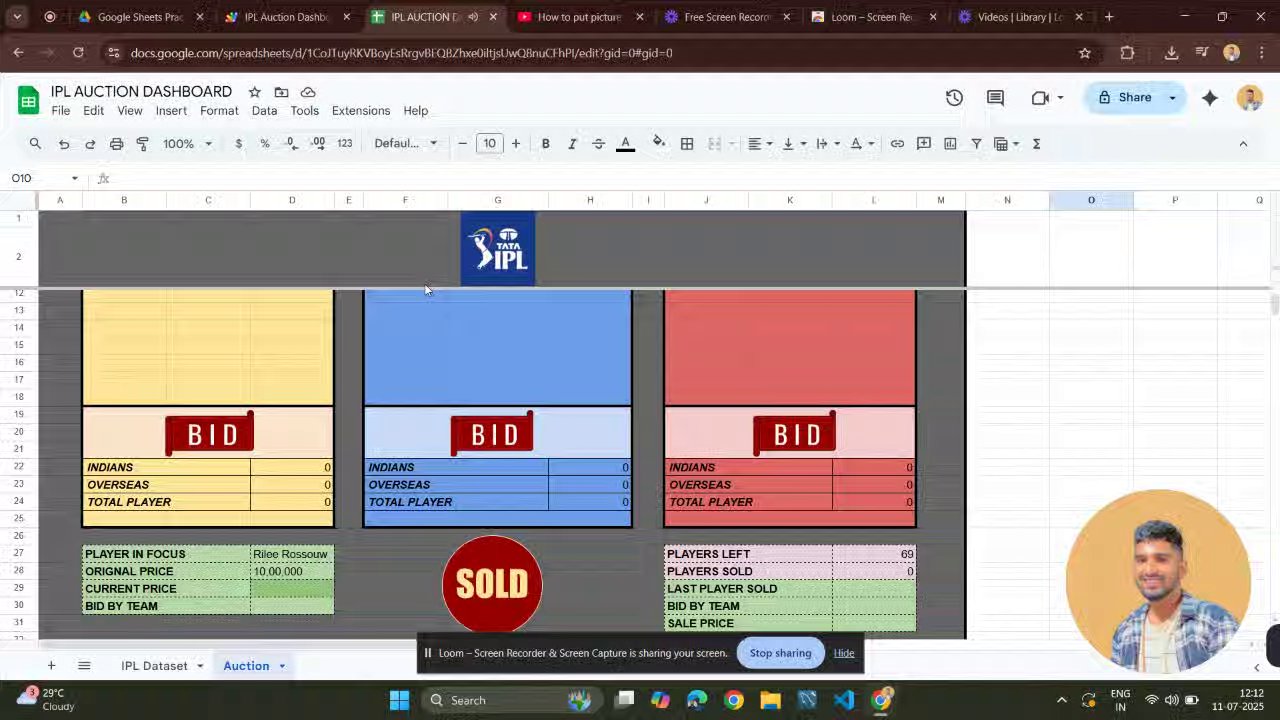This screenshot has height=720, width=1280.
Task: Insert a chart
Action: point(950,144)
